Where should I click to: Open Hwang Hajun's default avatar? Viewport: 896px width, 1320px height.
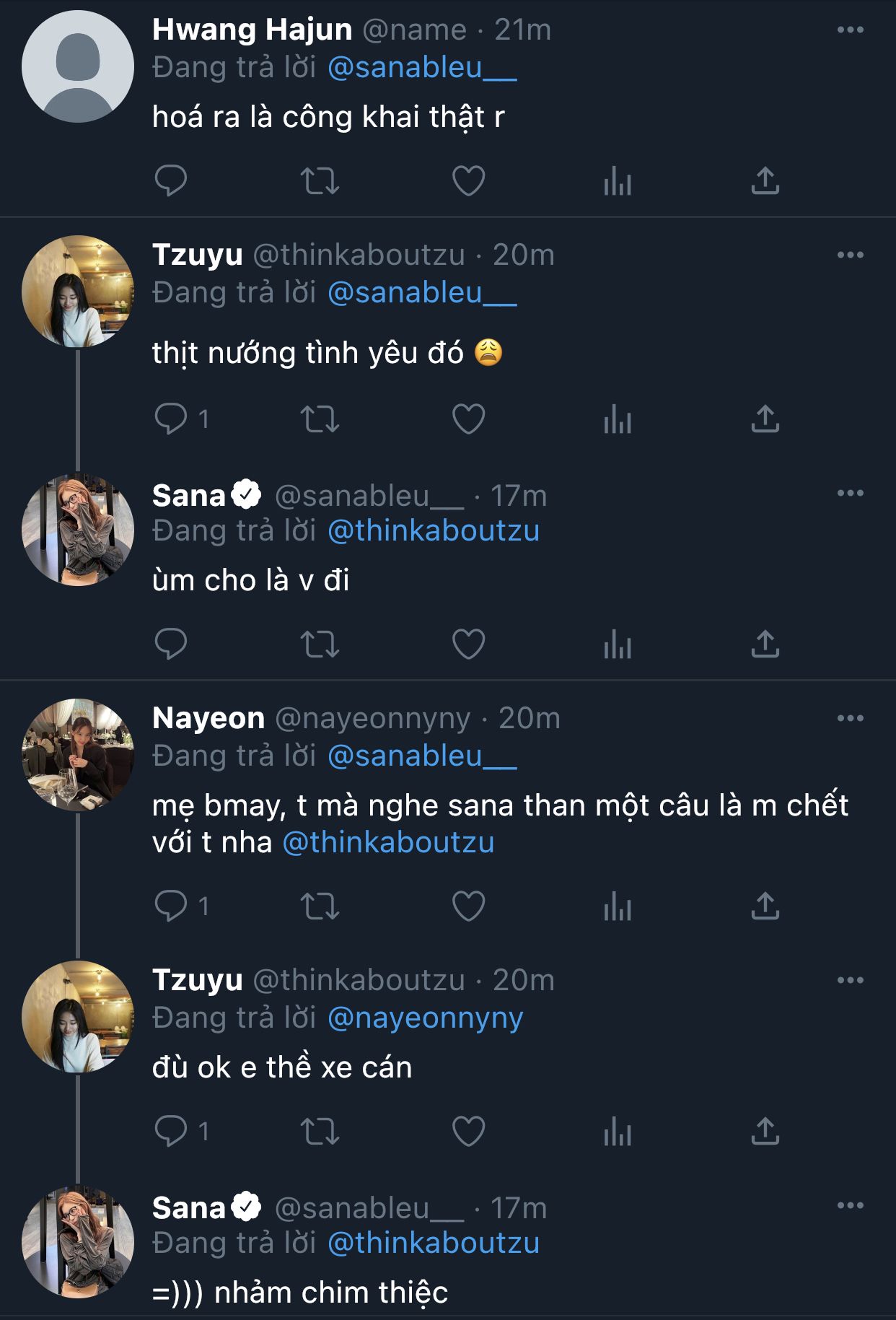[x=78, y=66]
